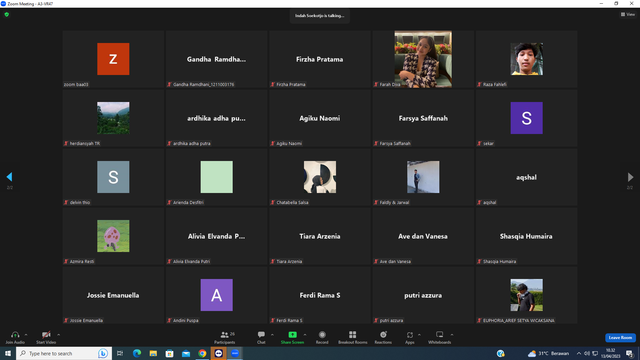Click the Join Audio headphone icon
The width and height of the screenshot is (640, 360).
click(15, 335)
